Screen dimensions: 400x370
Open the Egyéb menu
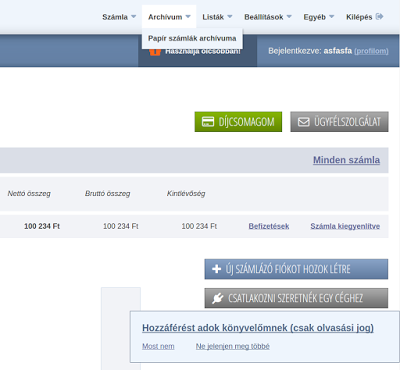(x=318, y=17)
